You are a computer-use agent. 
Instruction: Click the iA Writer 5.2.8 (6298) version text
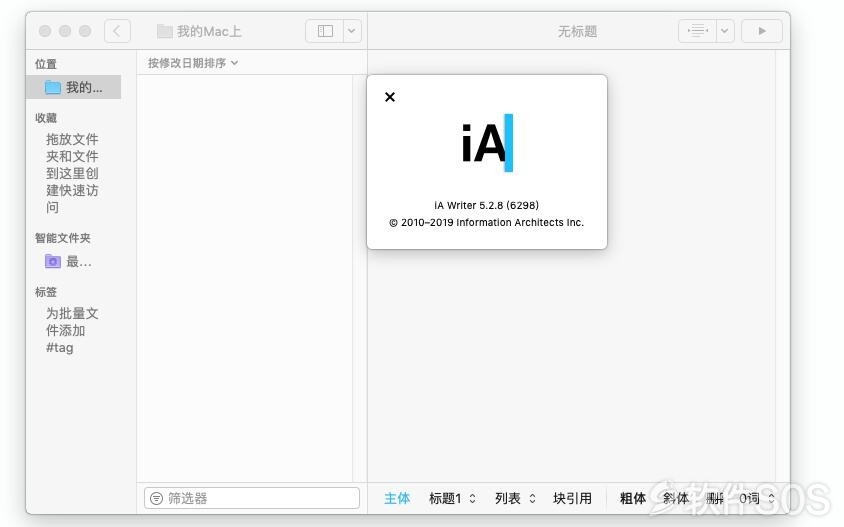tap(486, 205)
